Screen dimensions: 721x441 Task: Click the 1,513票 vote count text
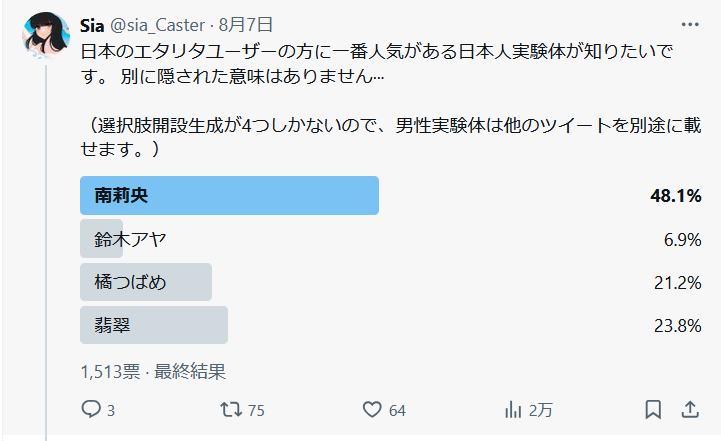click(111, 371)
